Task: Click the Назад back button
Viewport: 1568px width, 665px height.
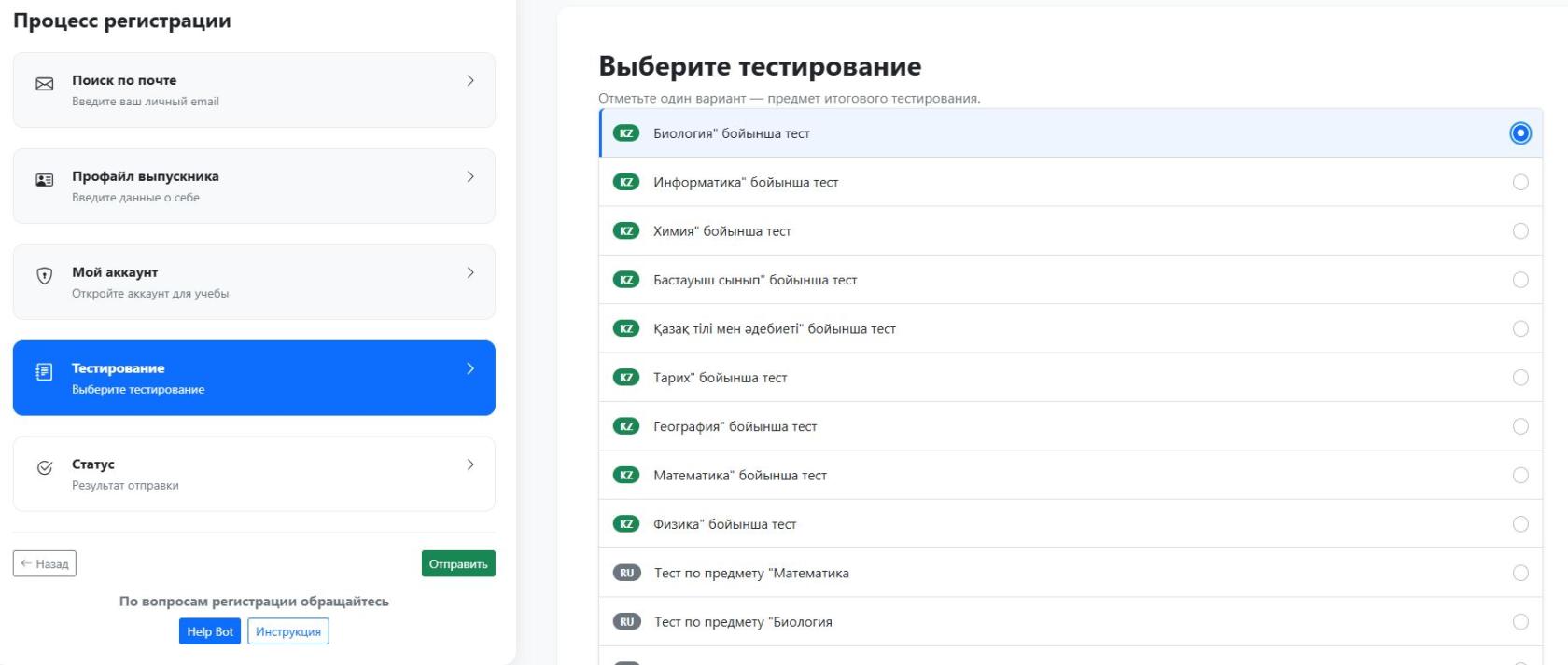Action: (45, 563)
